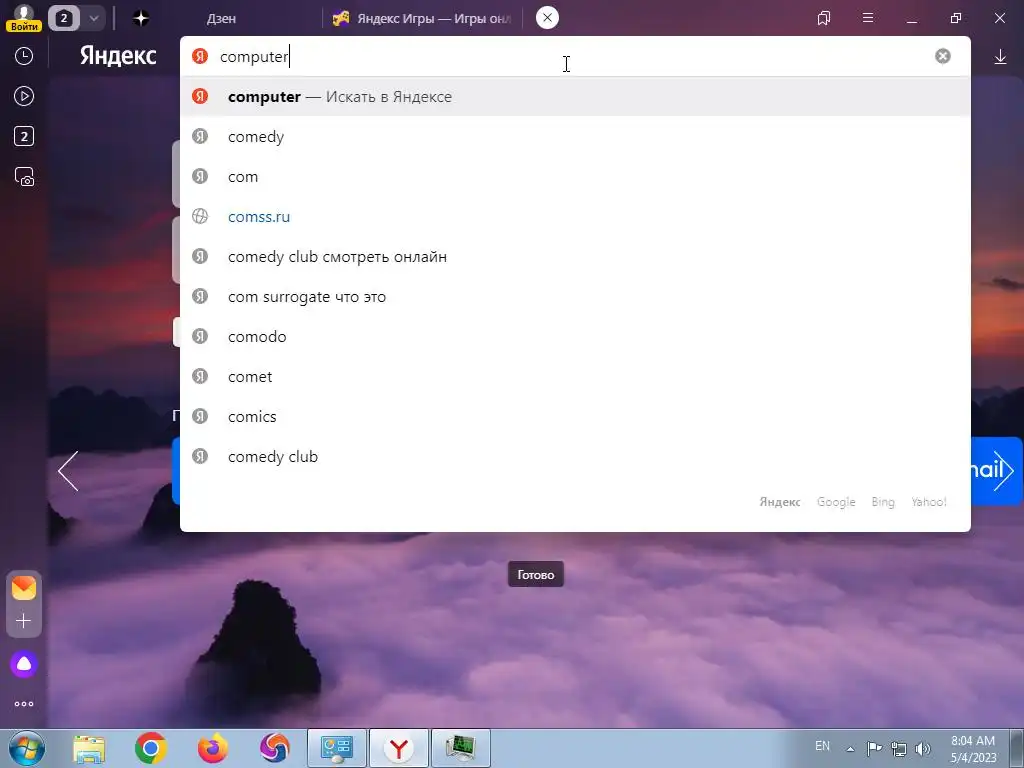Switch search engine to Yahoo!
Screen dimensions: 1024x768
(x=929, y=502)
